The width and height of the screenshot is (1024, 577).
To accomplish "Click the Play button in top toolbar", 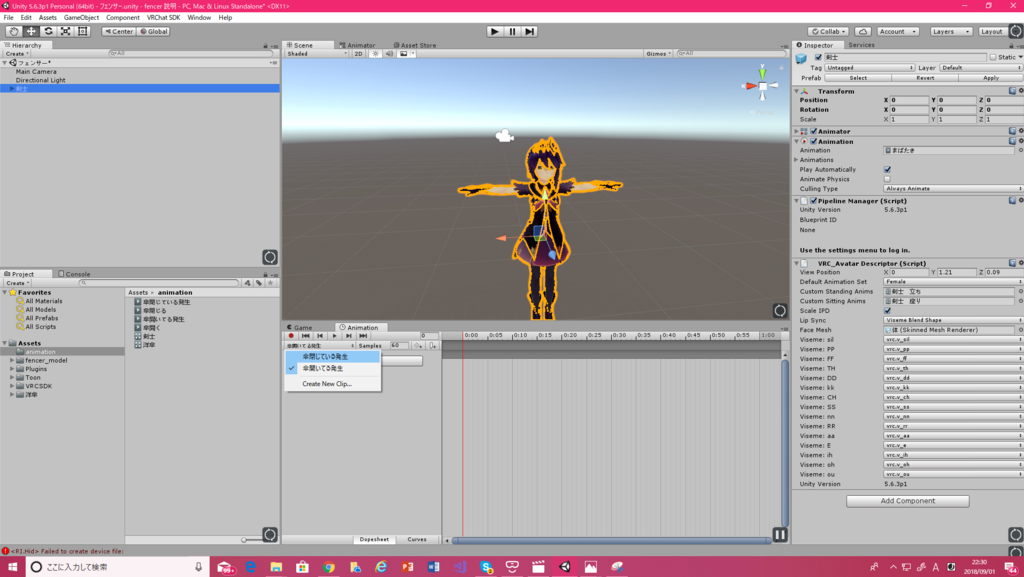I will coord(494,31).
